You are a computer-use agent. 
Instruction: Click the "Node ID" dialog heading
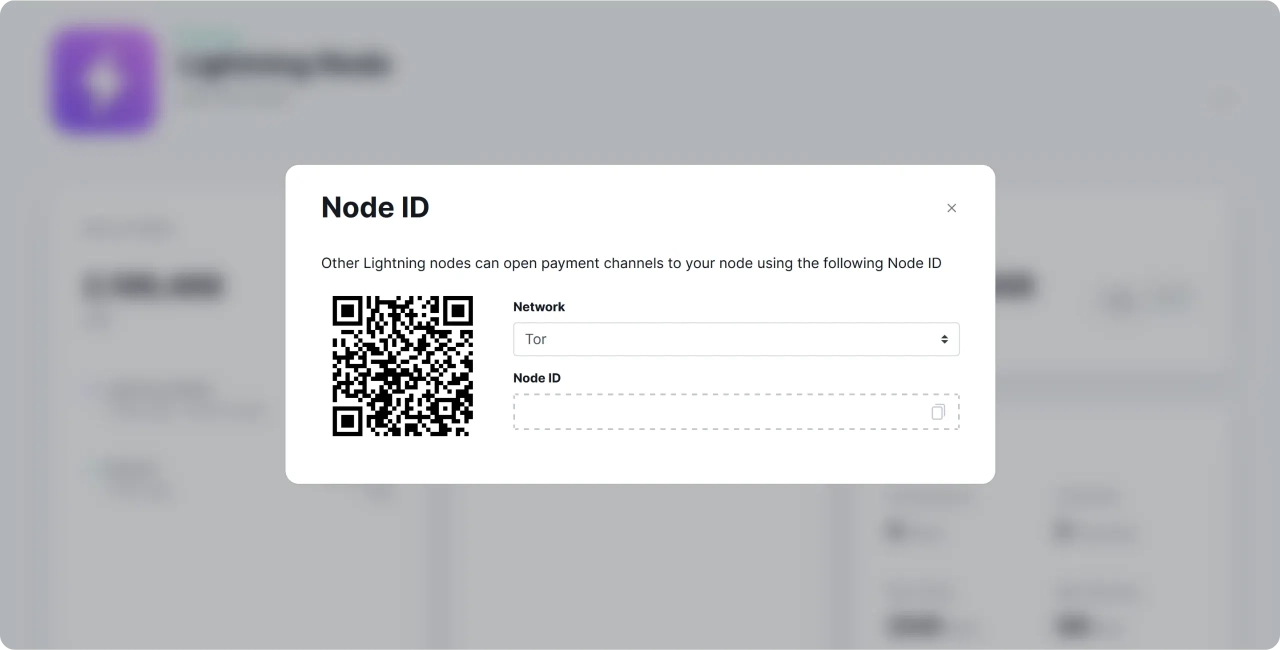tap(375, 207)
